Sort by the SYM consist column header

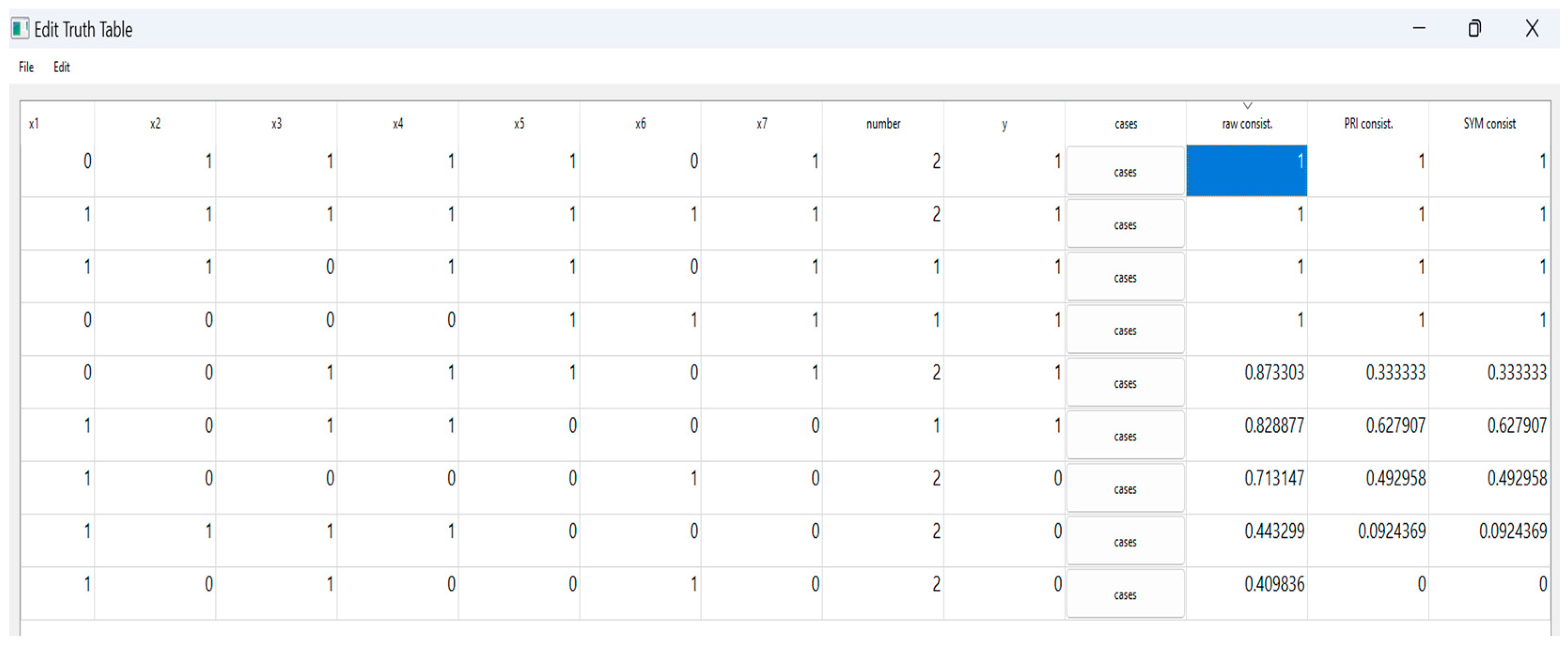[x=1489, y=124]
